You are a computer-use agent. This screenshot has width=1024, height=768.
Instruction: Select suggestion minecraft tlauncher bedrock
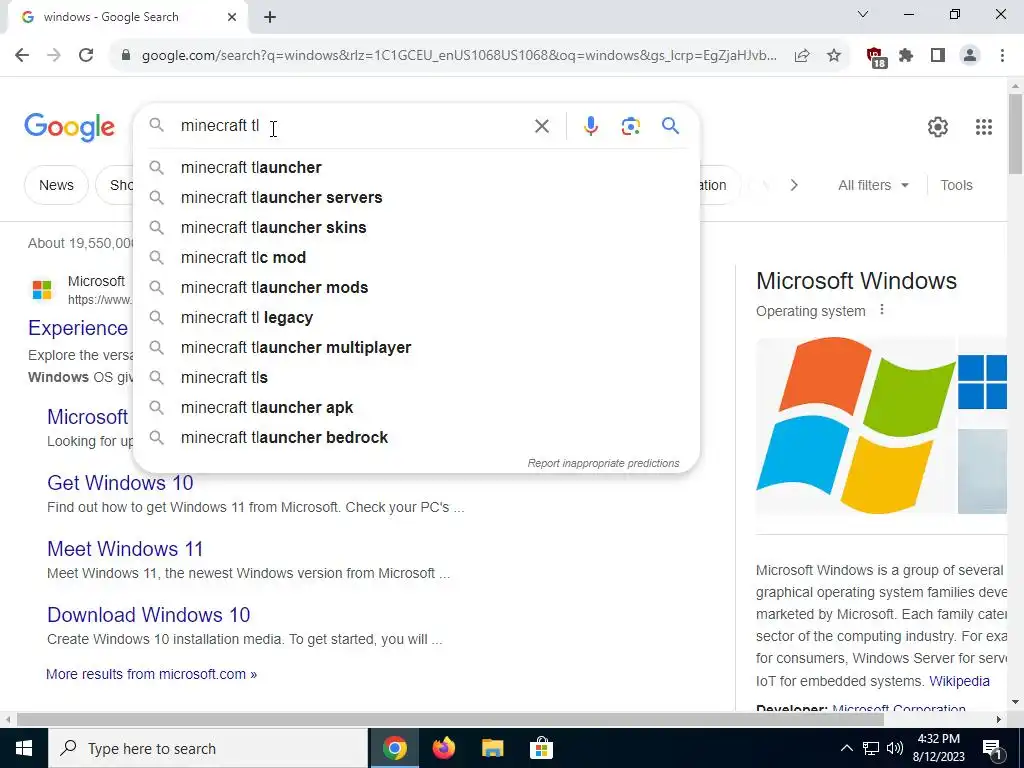[x=416, y=438]
